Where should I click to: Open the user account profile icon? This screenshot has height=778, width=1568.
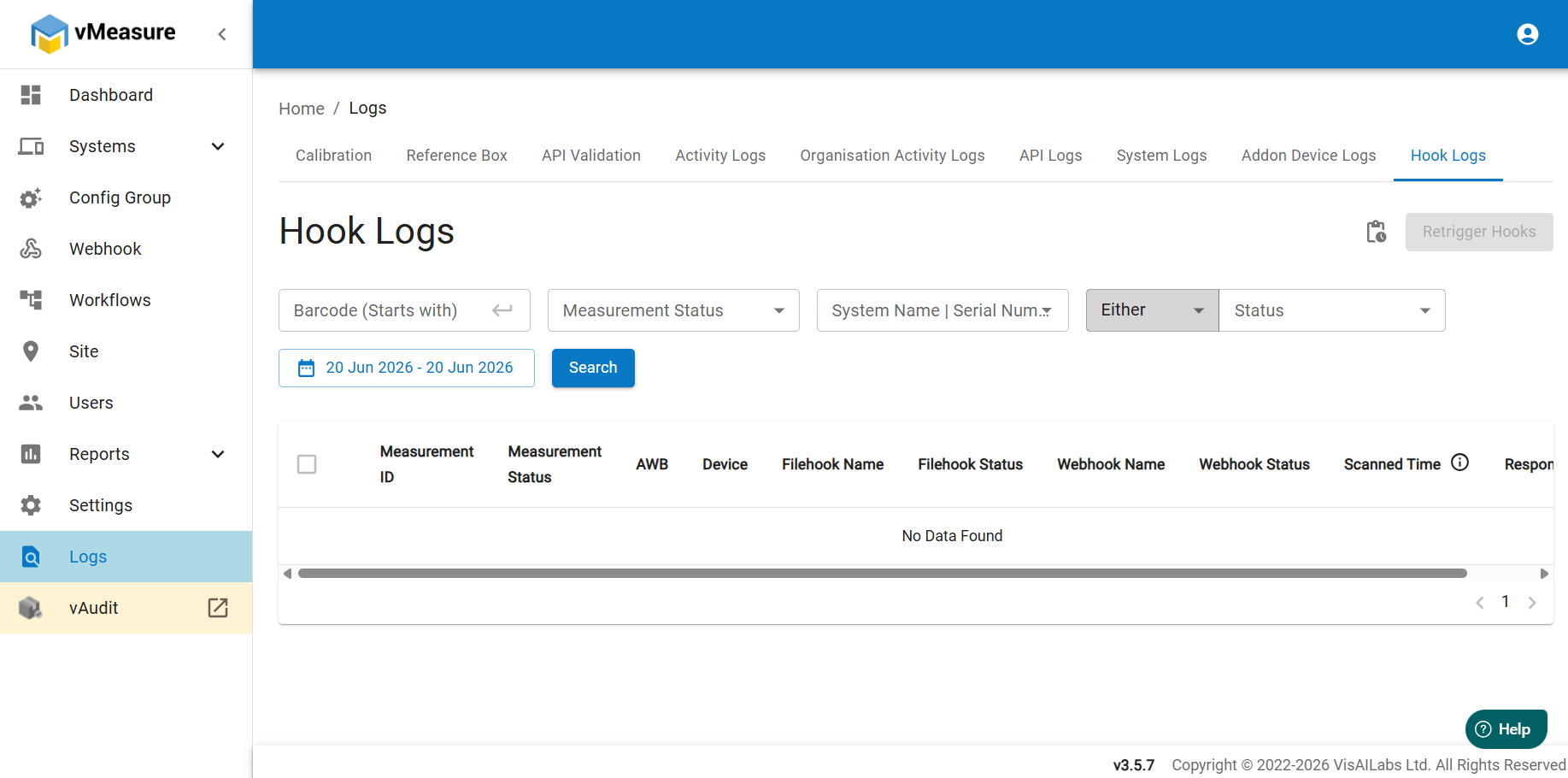pos(1527,34)
